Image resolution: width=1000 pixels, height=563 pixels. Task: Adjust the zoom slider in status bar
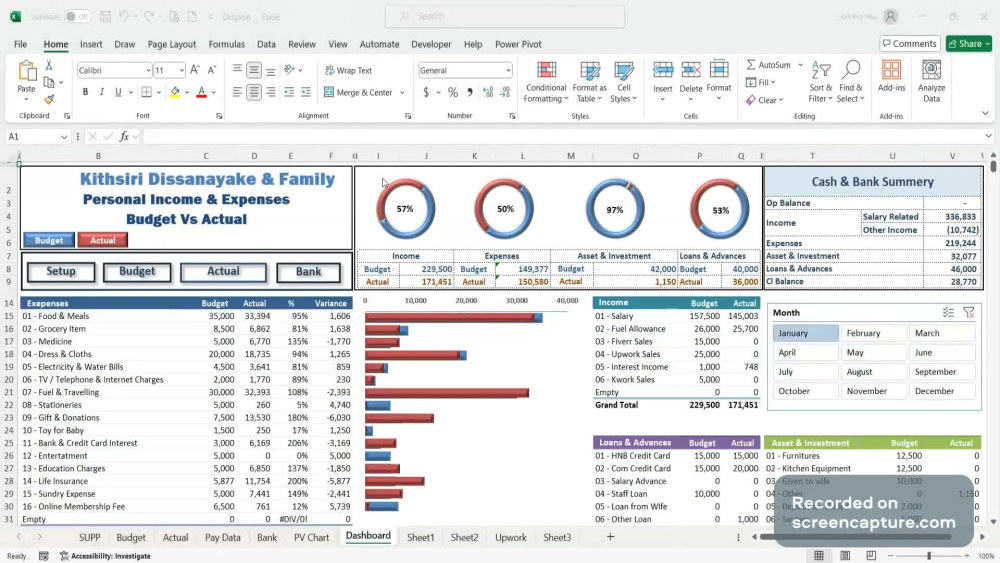pos(929,556)
